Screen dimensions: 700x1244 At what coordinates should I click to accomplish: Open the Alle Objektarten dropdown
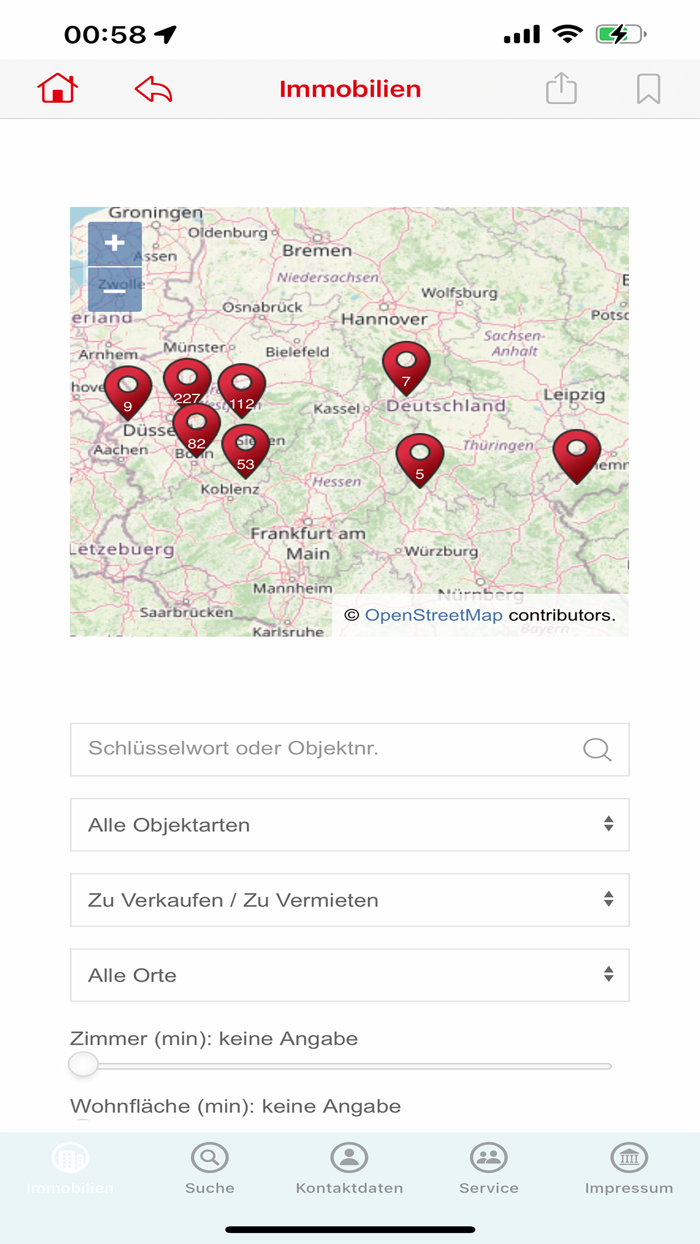[x=350, y=825]
